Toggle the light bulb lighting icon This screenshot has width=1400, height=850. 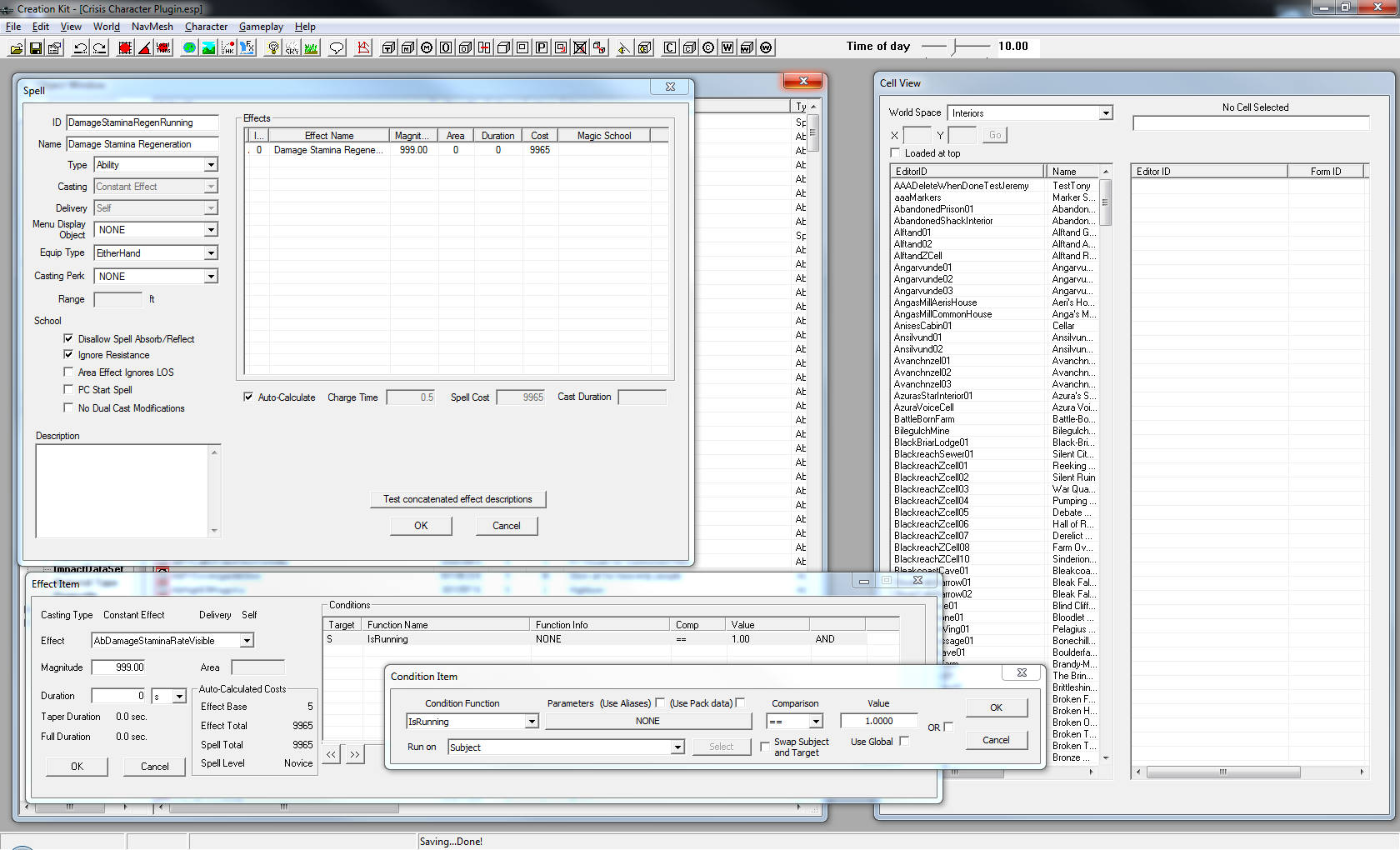(272, 48)
